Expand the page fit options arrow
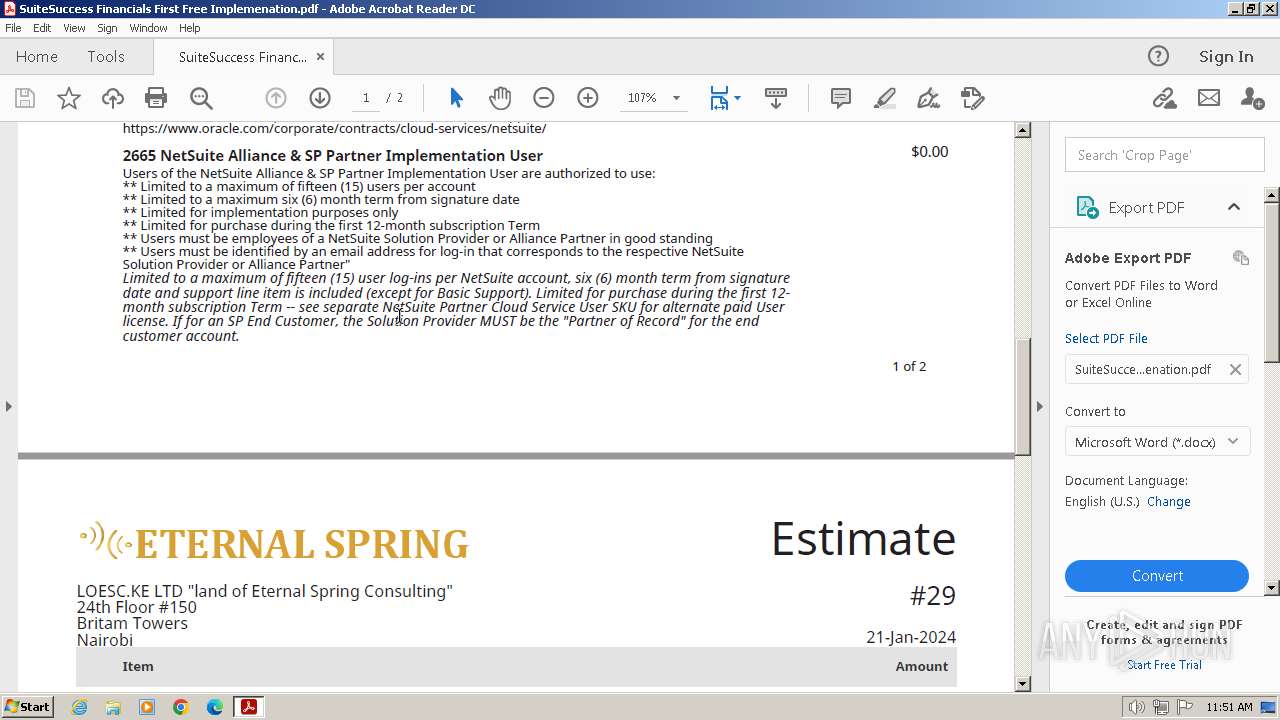 (737, 98)
